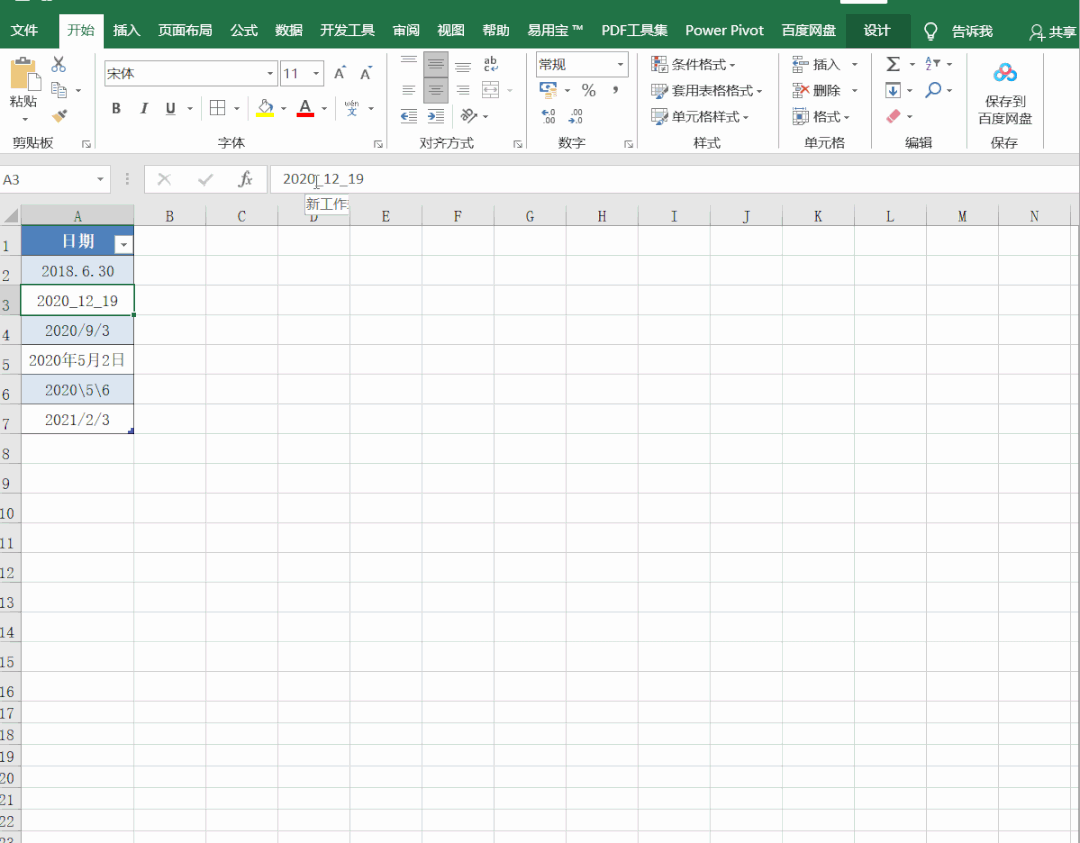
Task: Open 套用表格格式 menu
Action: click(707, 90)
